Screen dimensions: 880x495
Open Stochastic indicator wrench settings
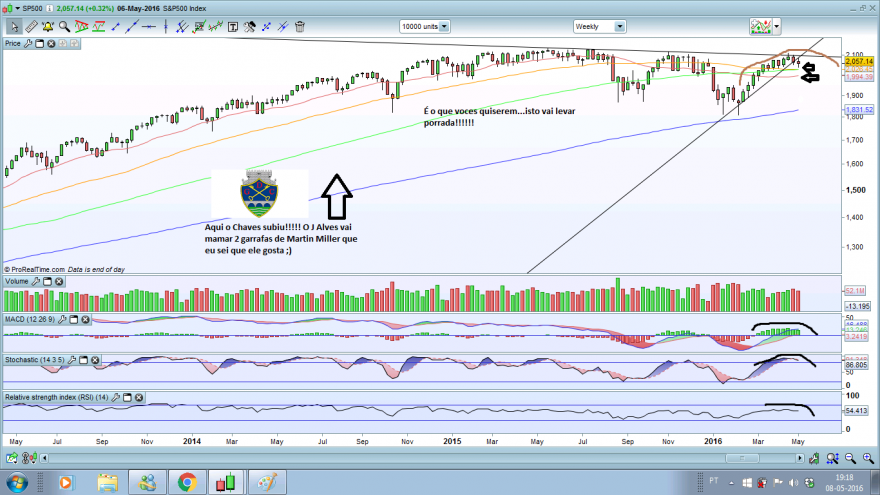click(72, 360)
